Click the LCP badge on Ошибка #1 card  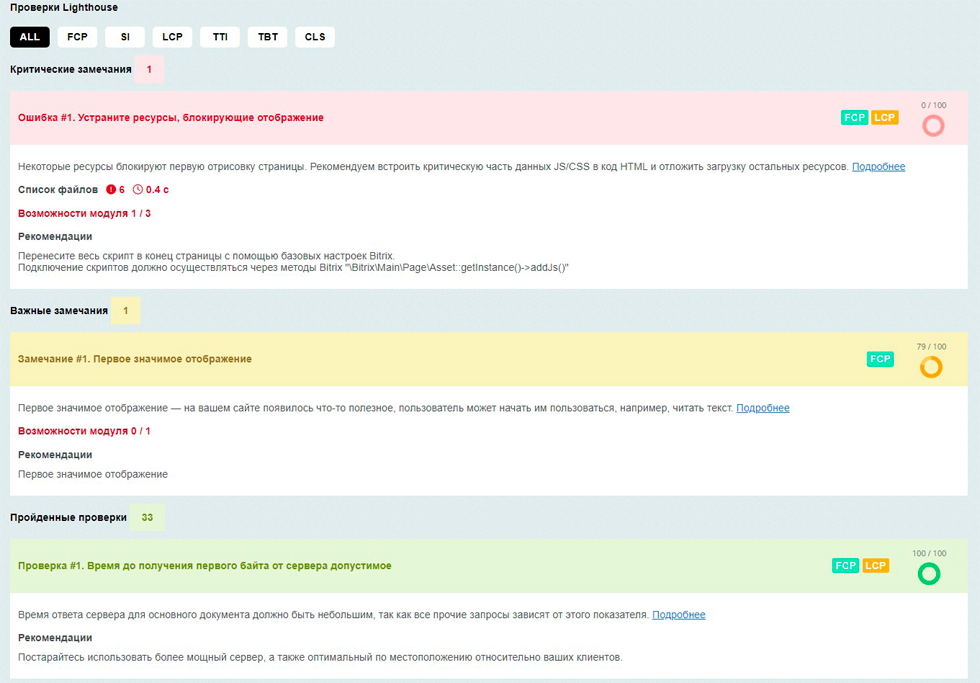click(x=884, y=117)
